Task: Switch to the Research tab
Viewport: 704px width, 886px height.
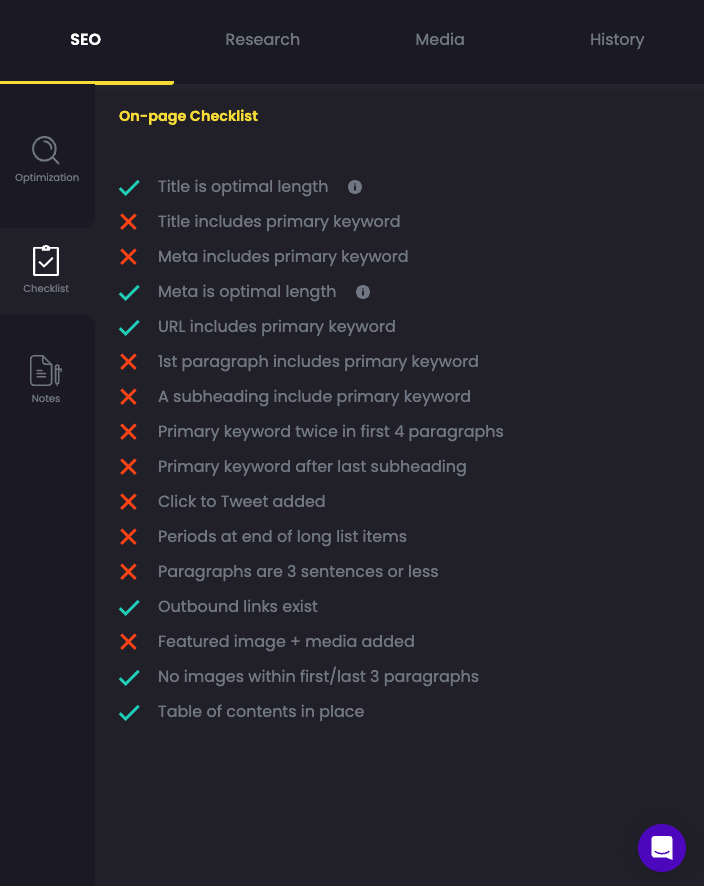Action: [262, 39]
